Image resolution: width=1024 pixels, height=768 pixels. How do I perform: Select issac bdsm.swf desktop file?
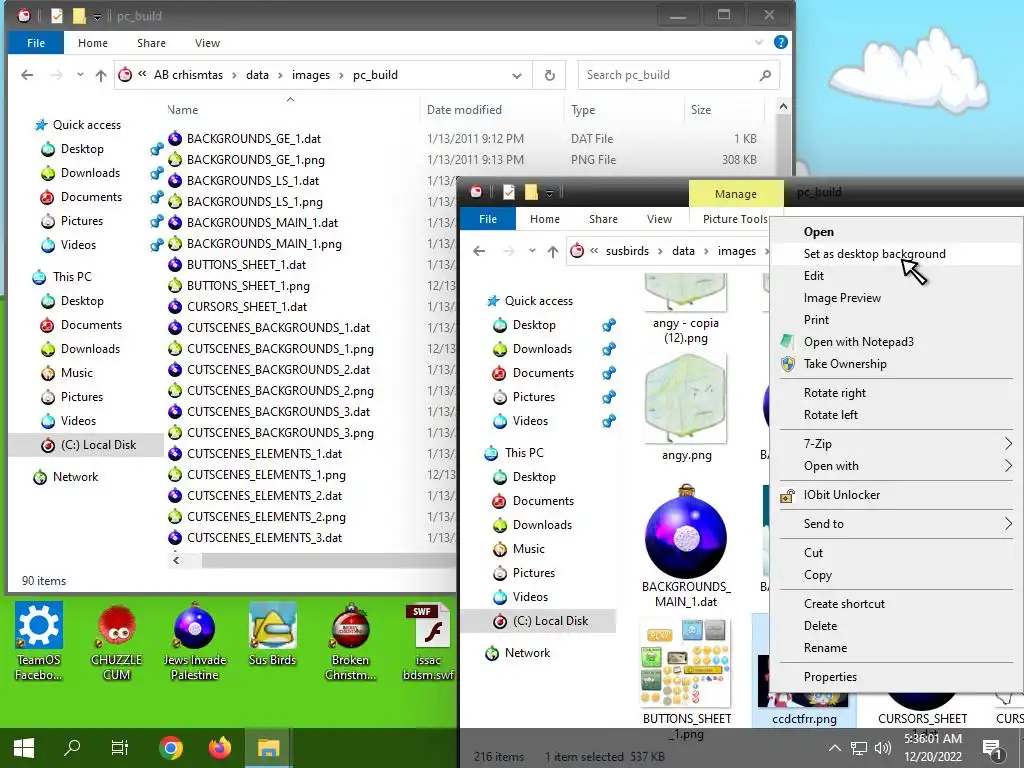pyautogui.click(x=428, y=641)
